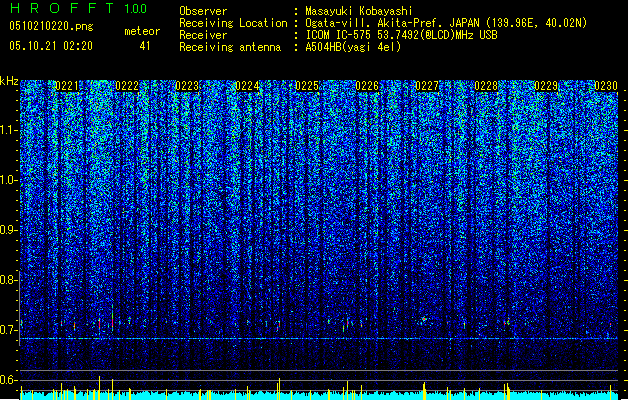Viewport: 629px width, 400px height.
Task: Select the meteor count value 41
Action: coord(145,46)
